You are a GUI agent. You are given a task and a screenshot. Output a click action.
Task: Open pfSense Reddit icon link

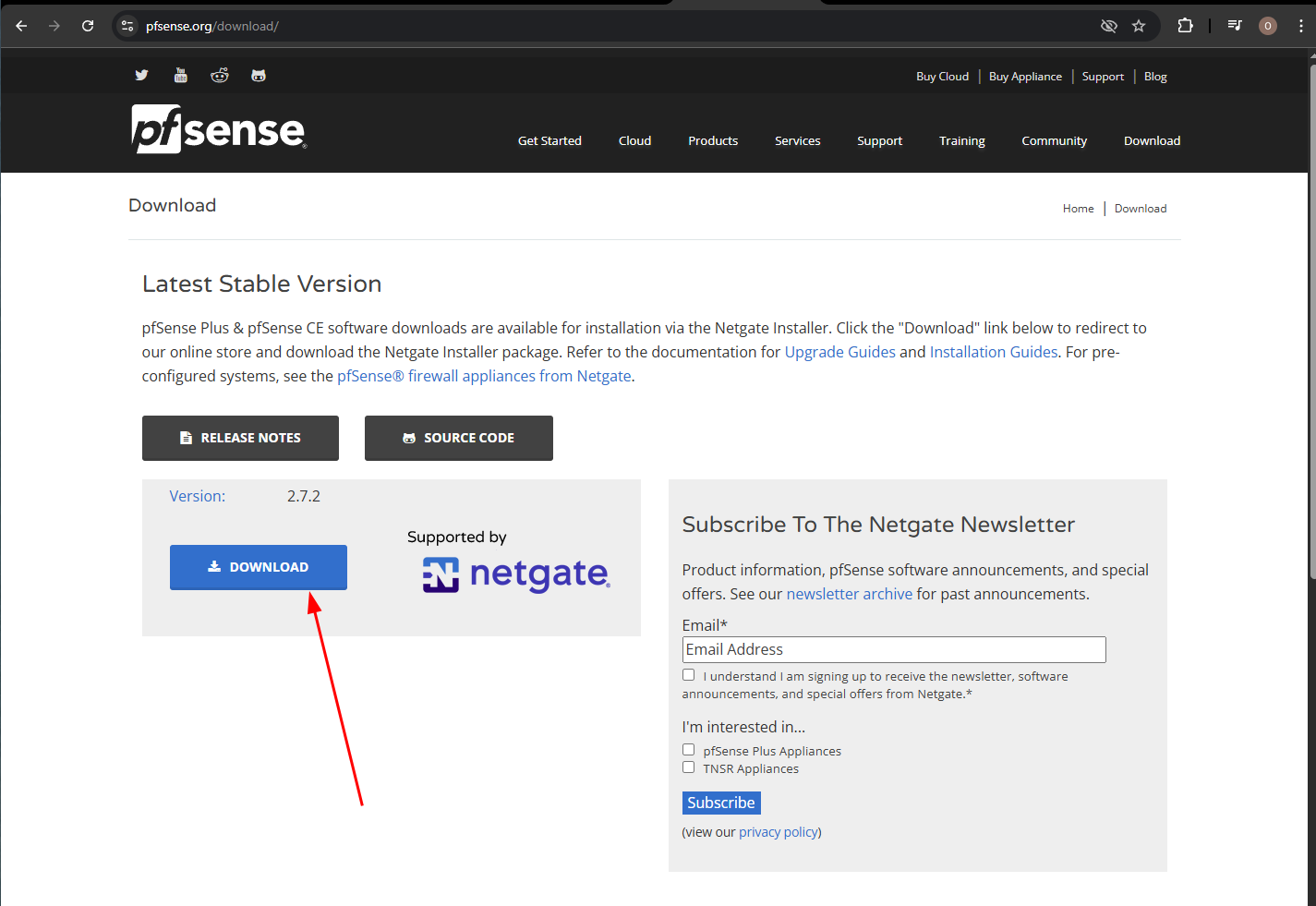tap(220, 76)
